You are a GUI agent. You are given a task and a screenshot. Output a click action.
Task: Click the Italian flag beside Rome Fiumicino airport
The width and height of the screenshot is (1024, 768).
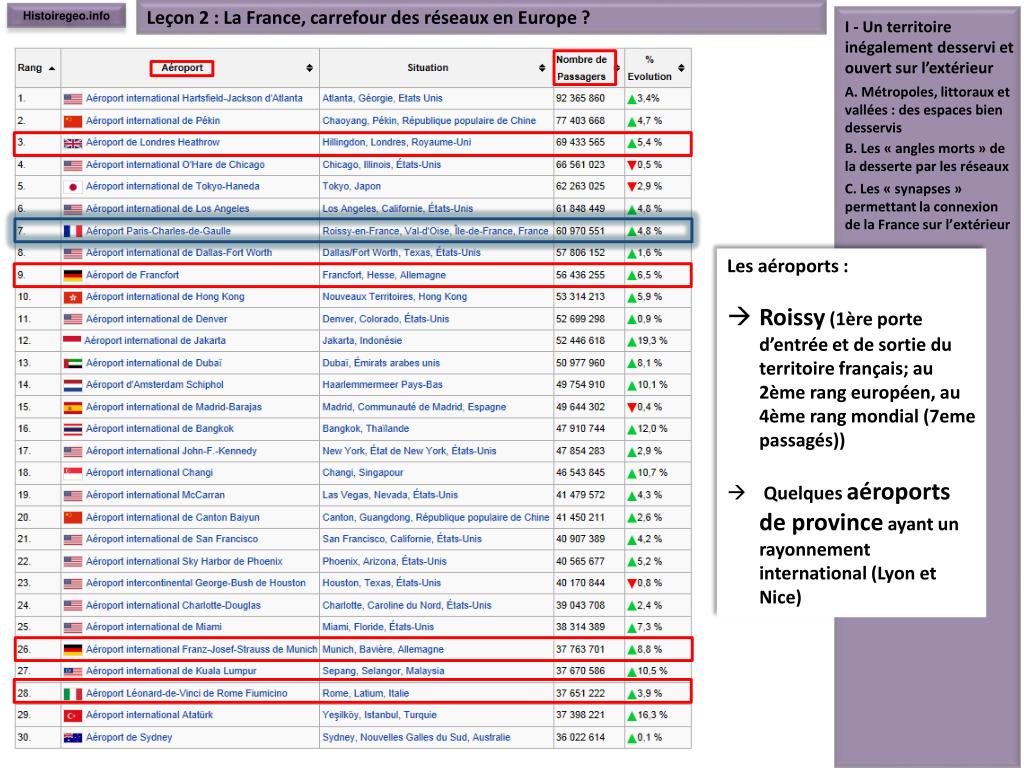tap(72, 694)
